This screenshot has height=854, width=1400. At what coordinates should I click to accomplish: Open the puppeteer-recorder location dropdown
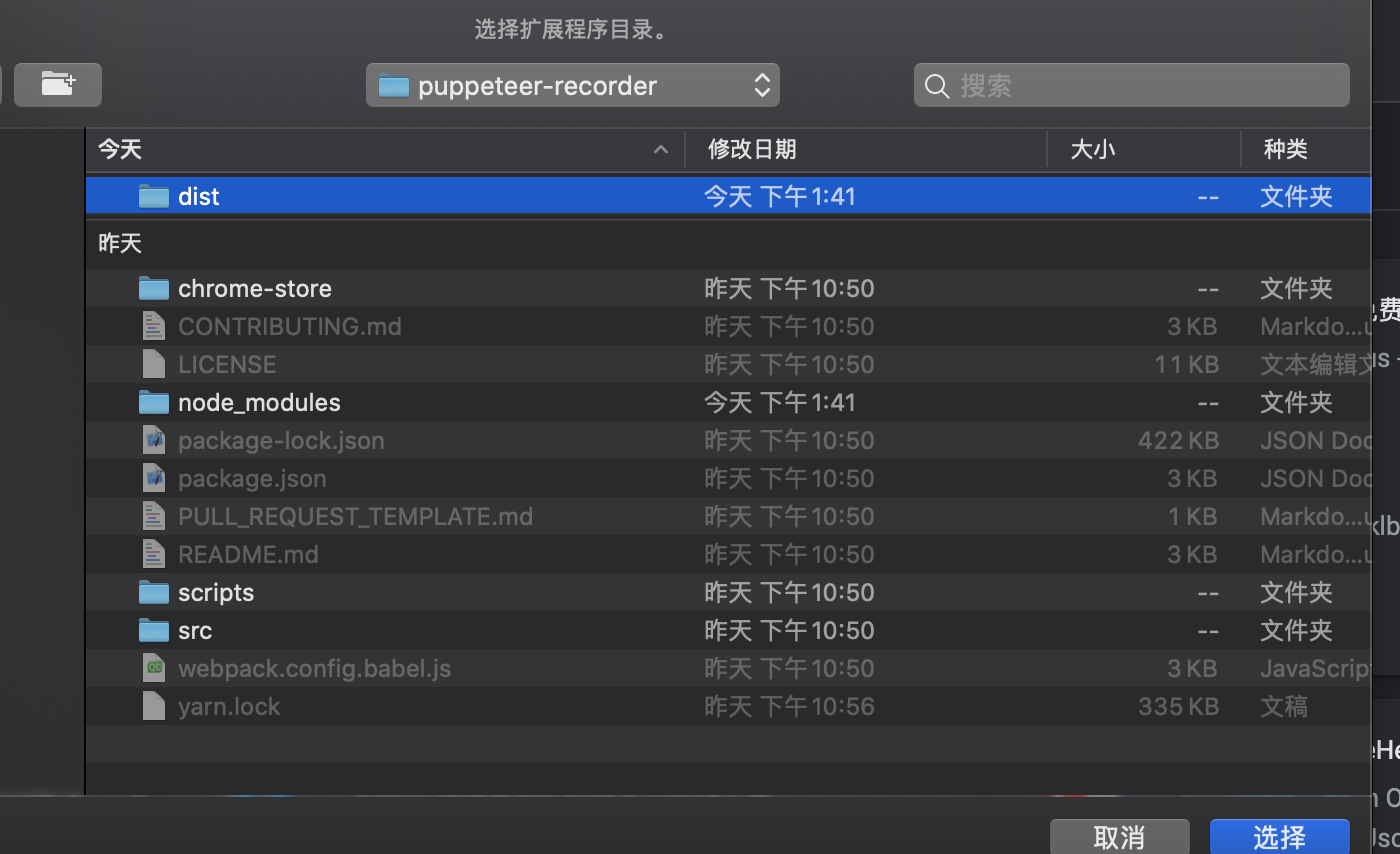click(x=573, y=85)
